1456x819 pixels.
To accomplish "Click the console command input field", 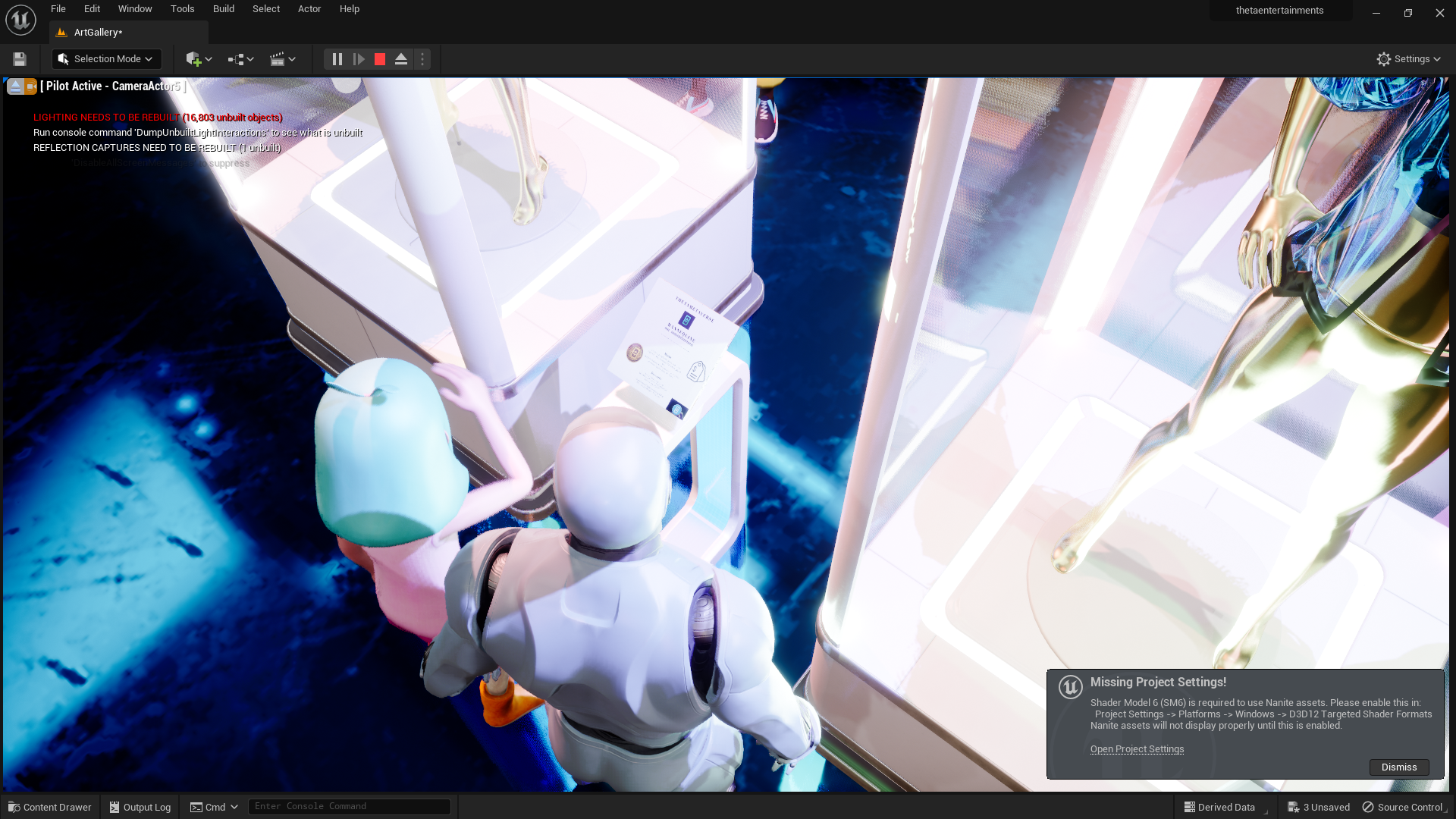I will point(349,807).
